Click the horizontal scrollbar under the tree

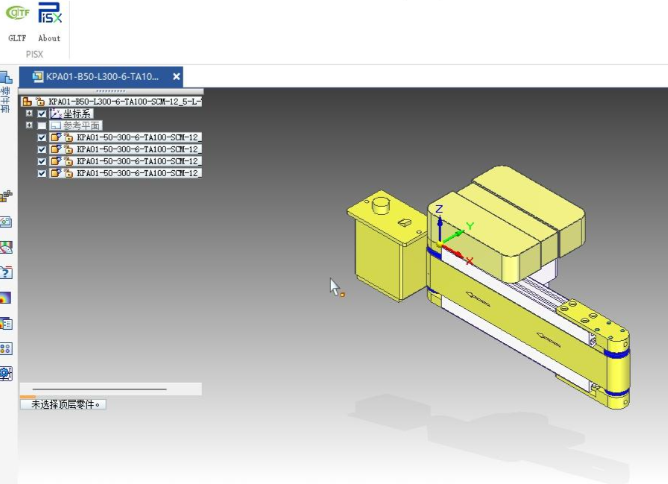click(100, 388)
